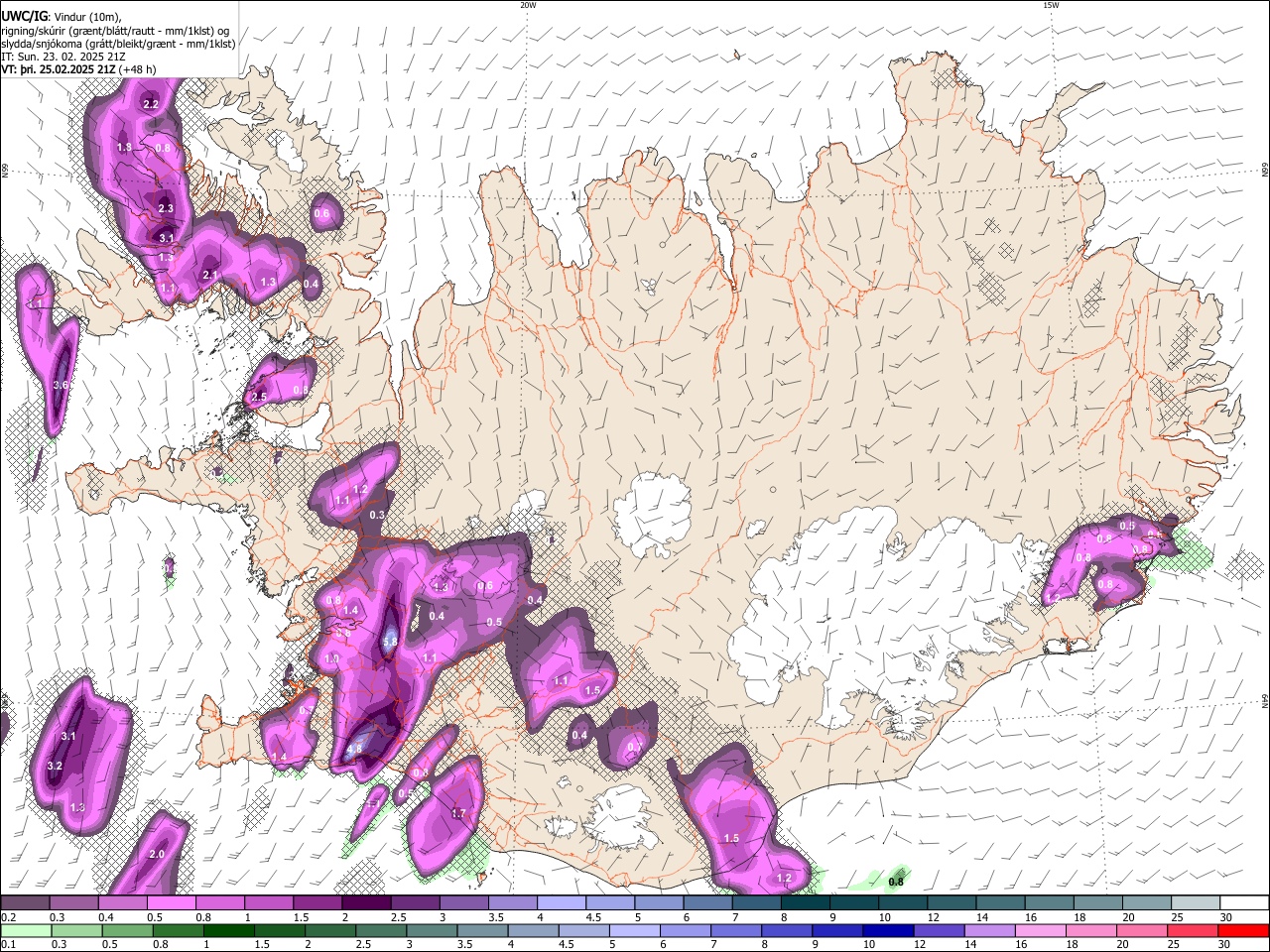This screenshot has height=952, width=1270.
Task: Select the light blue upper swatch between 4 and 4.5
Action: (x=562, y=903)
